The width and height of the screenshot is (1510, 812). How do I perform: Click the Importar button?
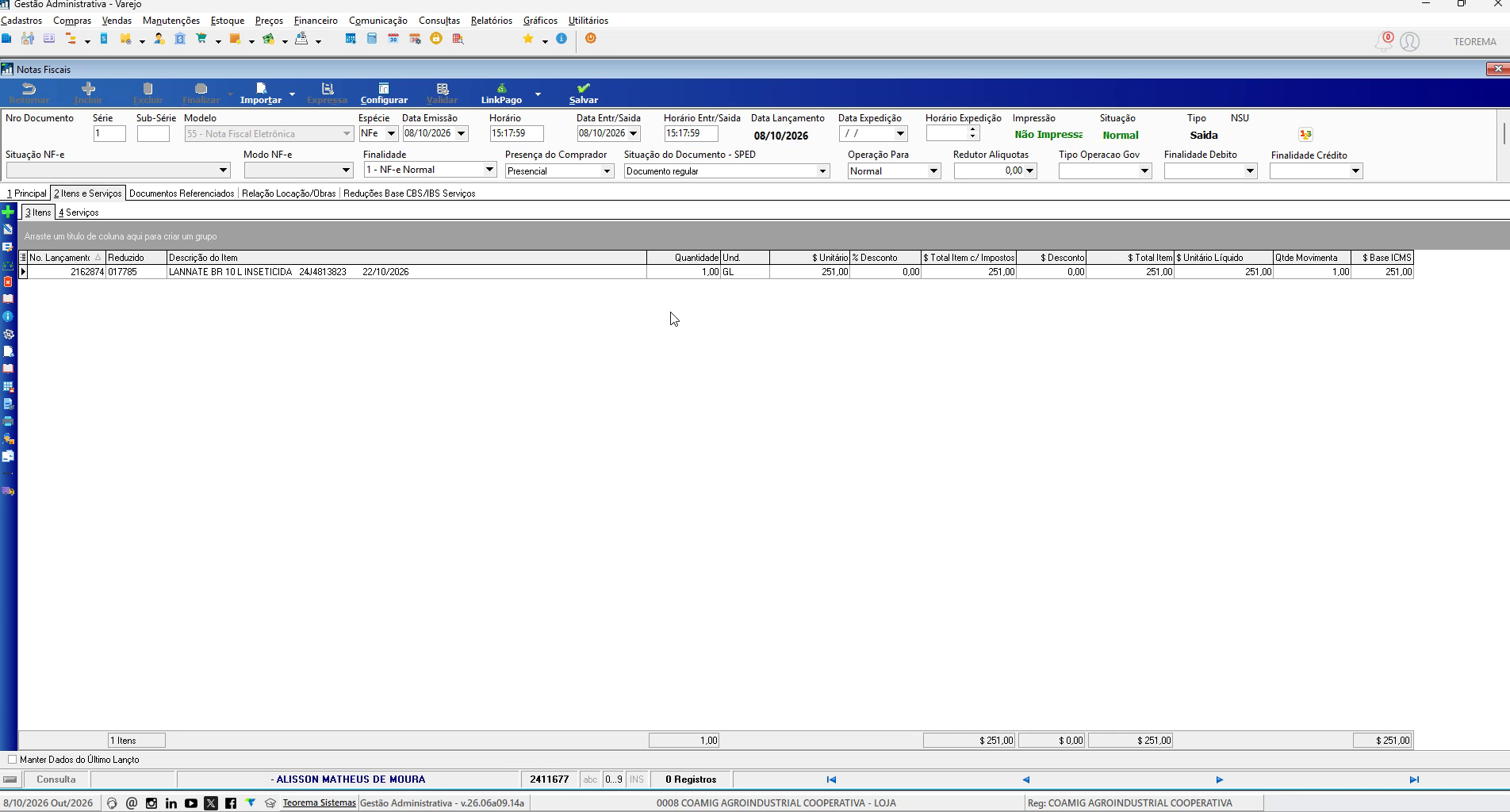tap(261, 94)
